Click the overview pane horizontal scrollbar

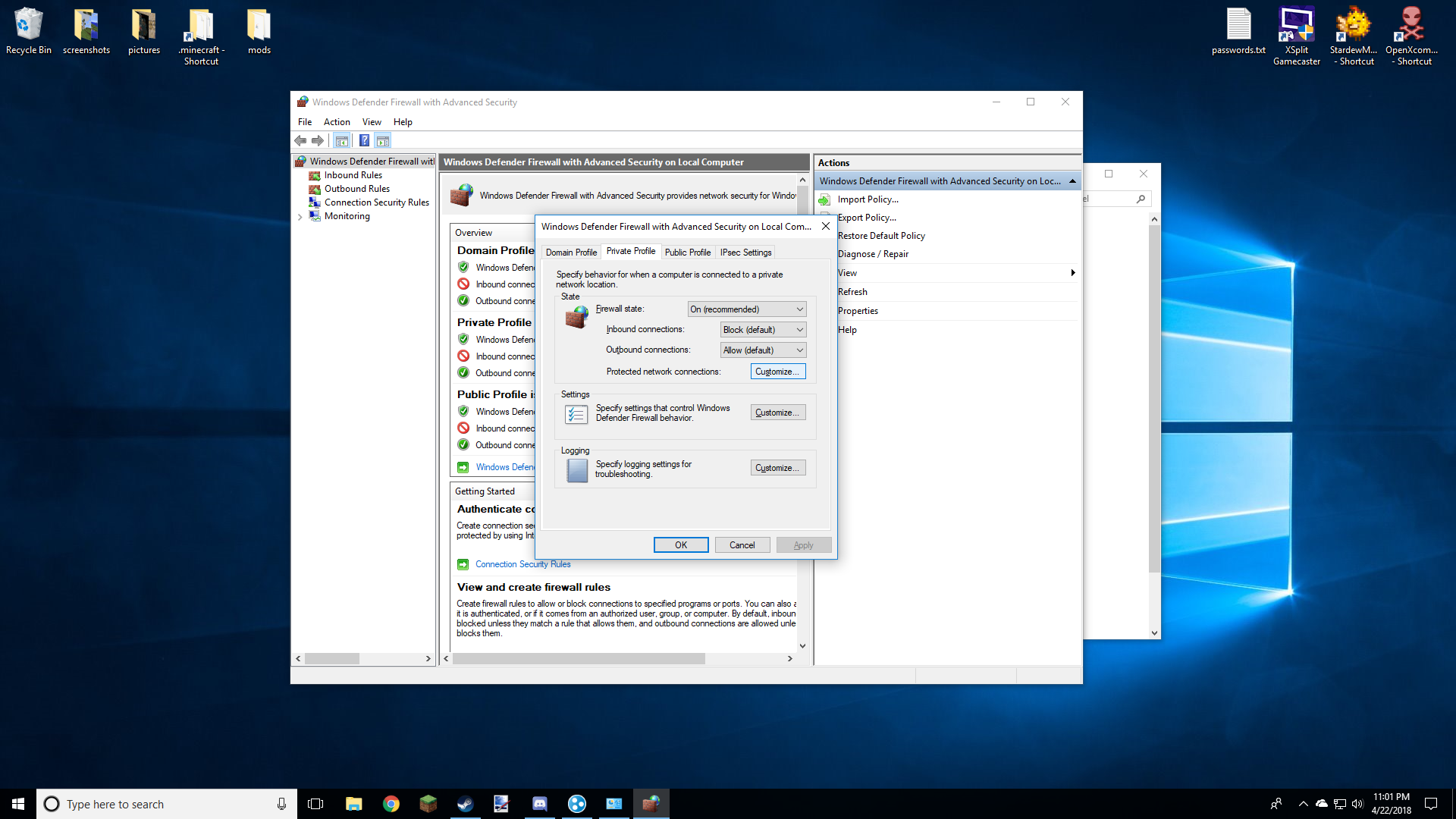click(x=579, y=659)
